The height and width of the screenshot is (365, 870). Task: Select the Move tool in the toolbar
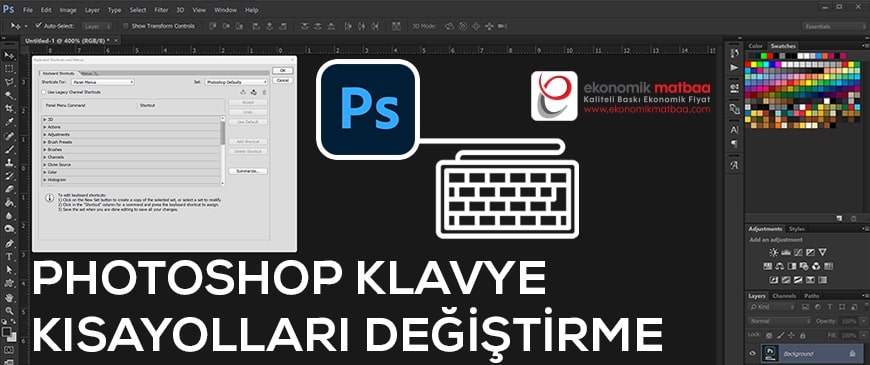pos(9,56)
